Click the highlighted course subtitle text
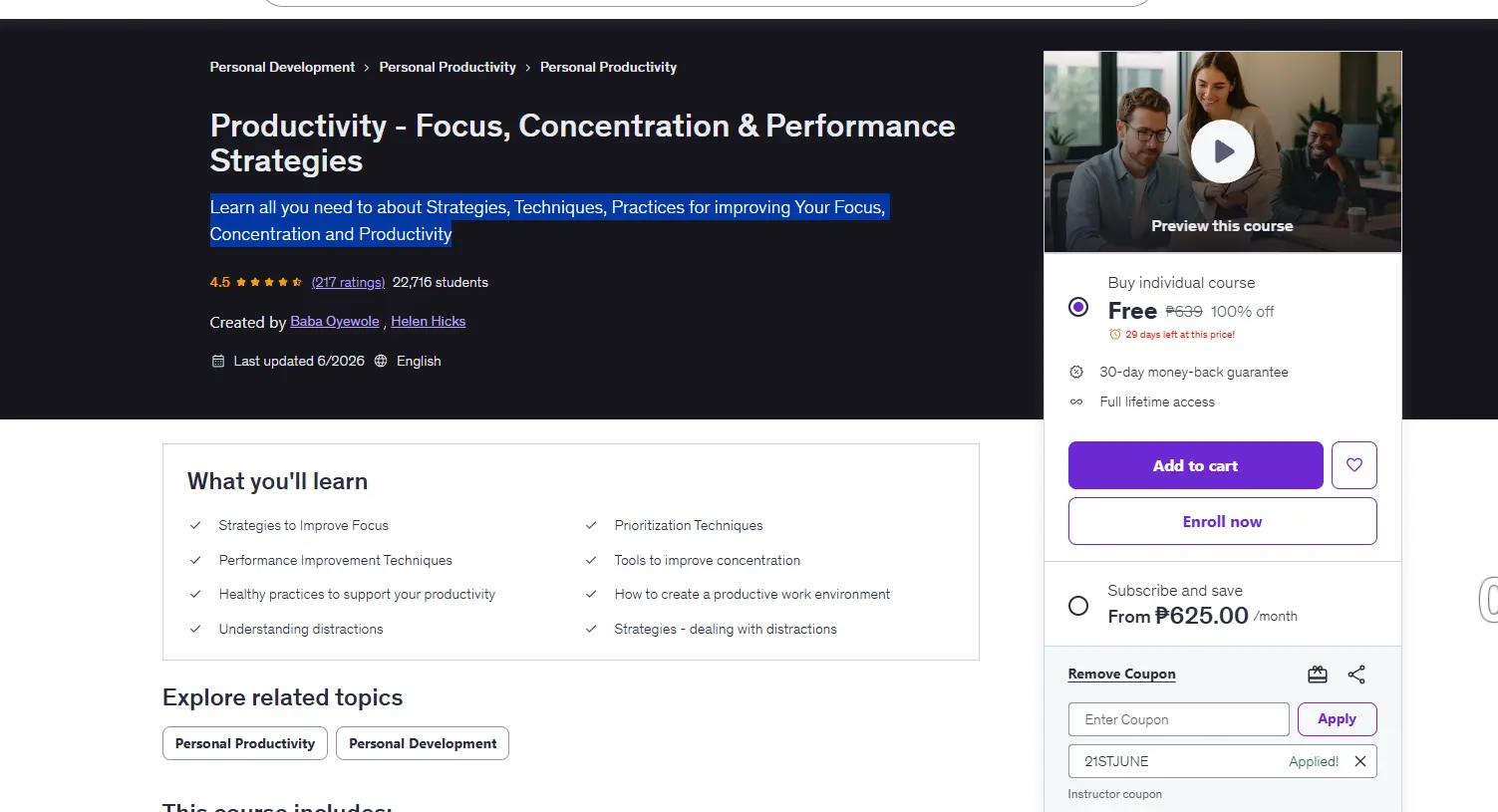The image size is (1498, 812). click(x=547, y=221)
